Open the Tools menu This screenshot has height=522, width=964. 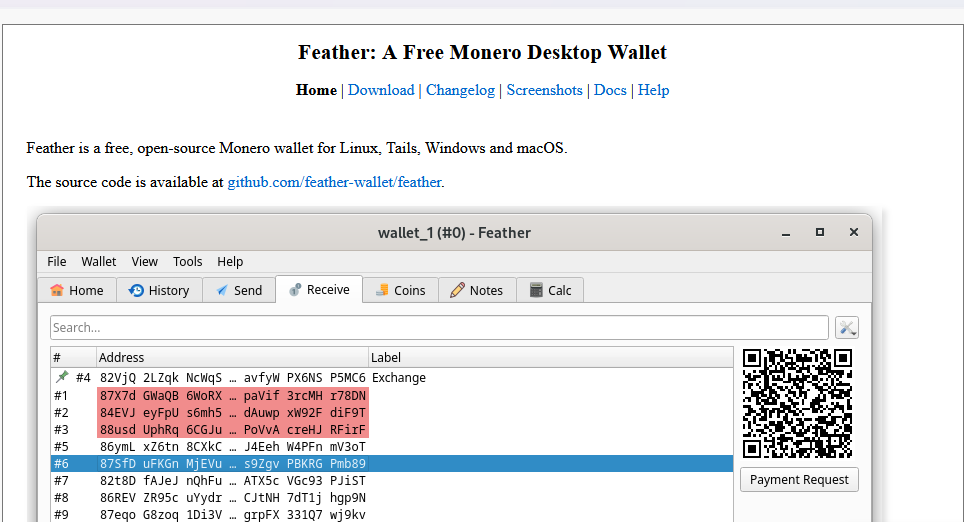point(188,261)
